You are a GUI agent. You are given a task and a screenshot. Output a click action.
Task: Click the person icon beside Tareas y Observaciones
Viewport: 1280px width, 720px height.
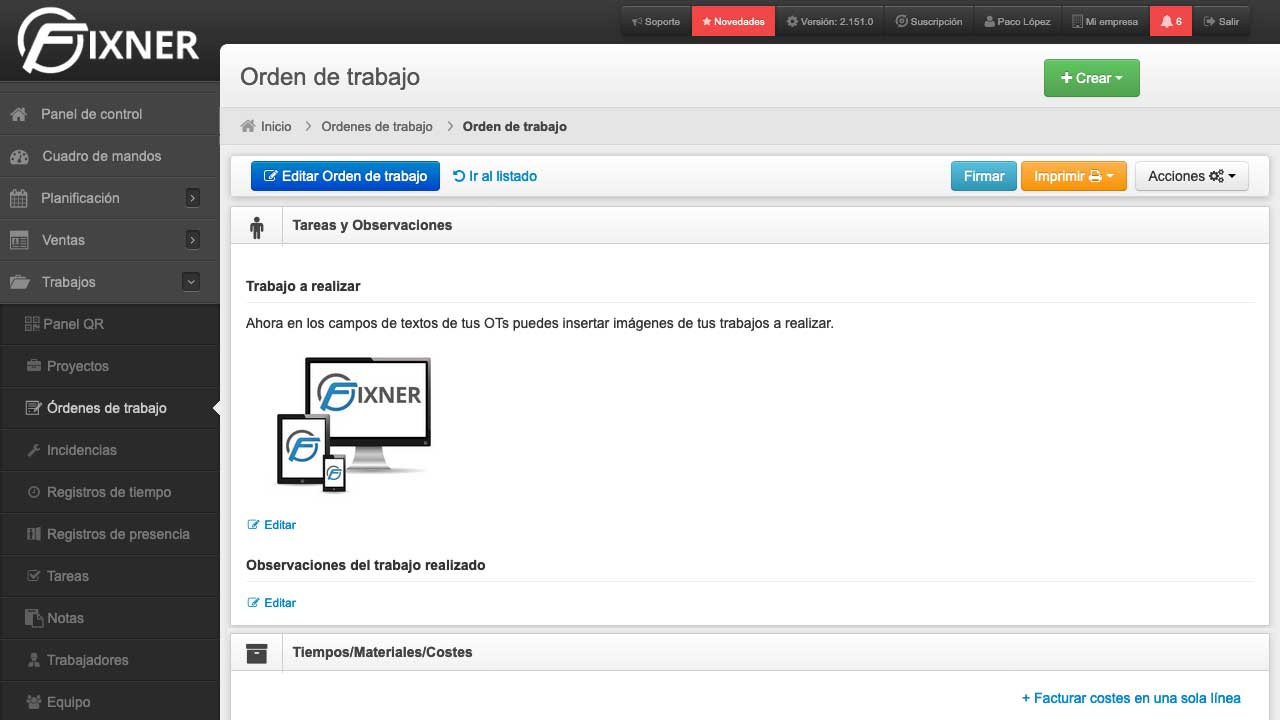tap(257, 227)
